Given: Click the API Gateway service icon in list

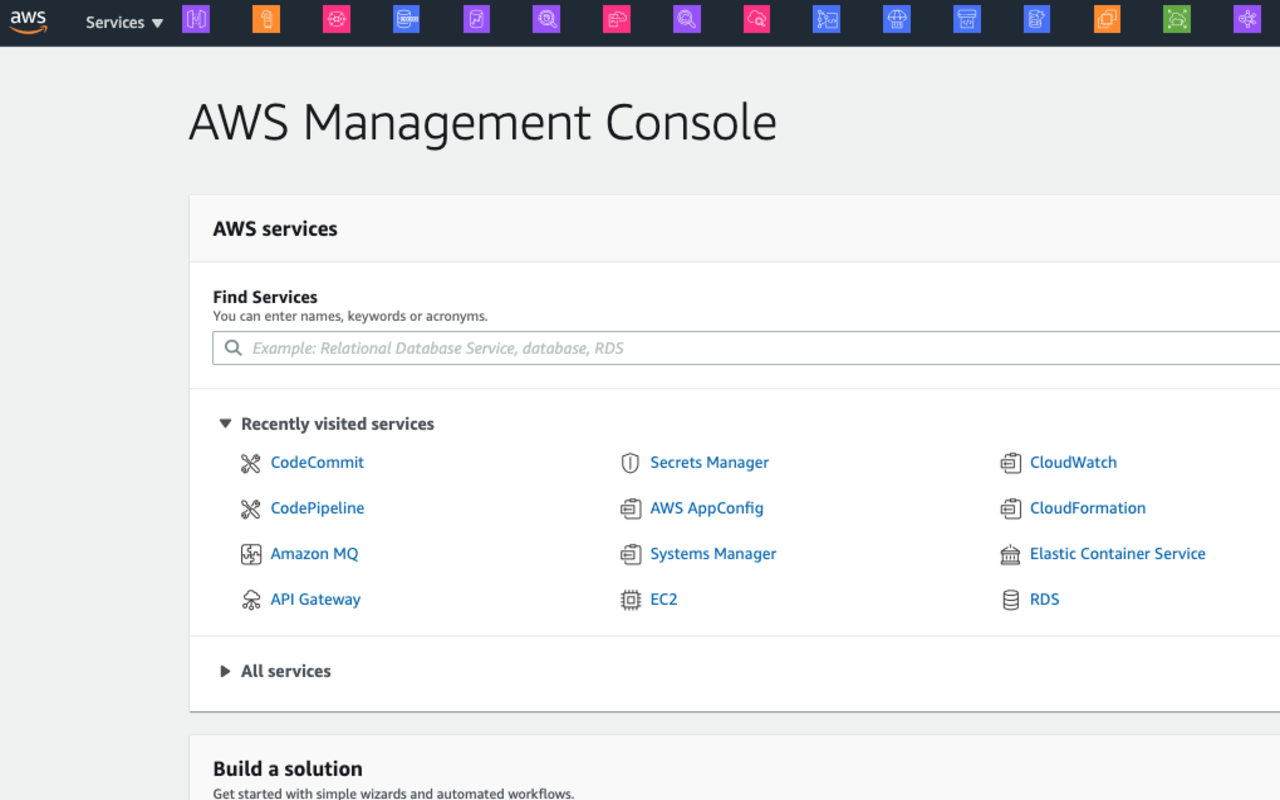Looking at the screenshot, I should coord(251,600).
